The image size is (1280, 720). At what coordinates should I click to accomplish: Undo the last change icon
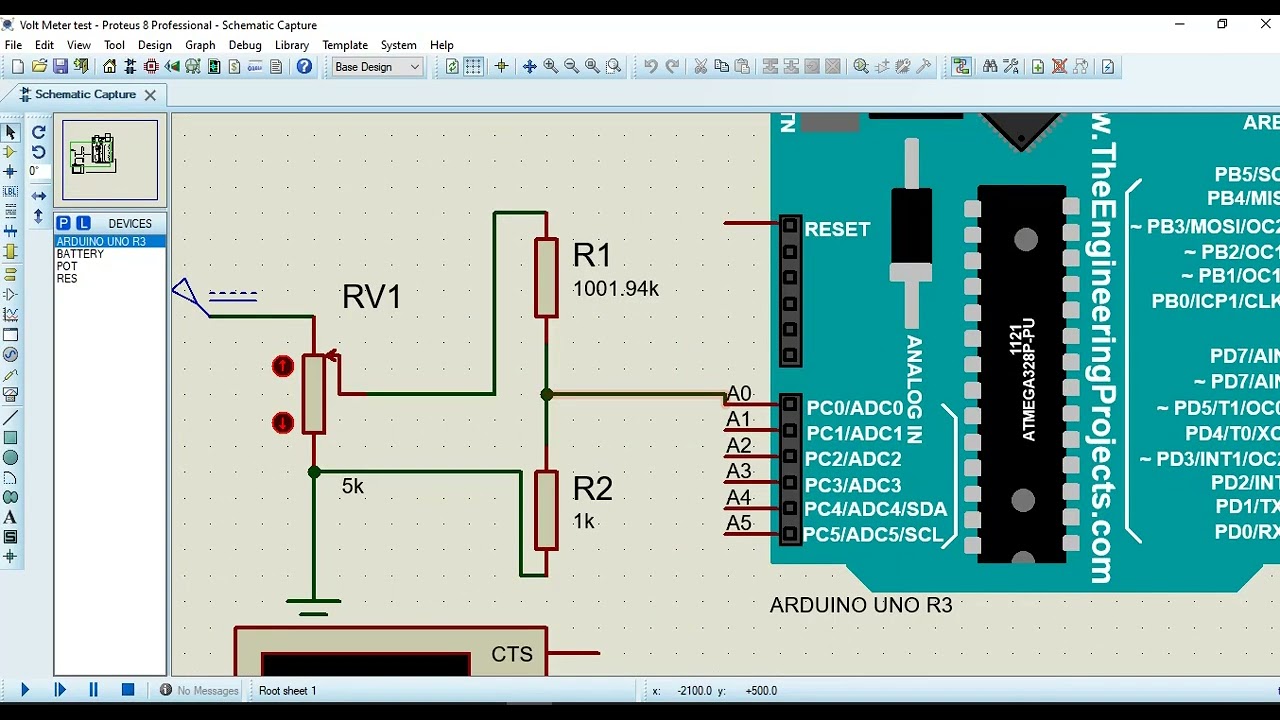point(651,67)
